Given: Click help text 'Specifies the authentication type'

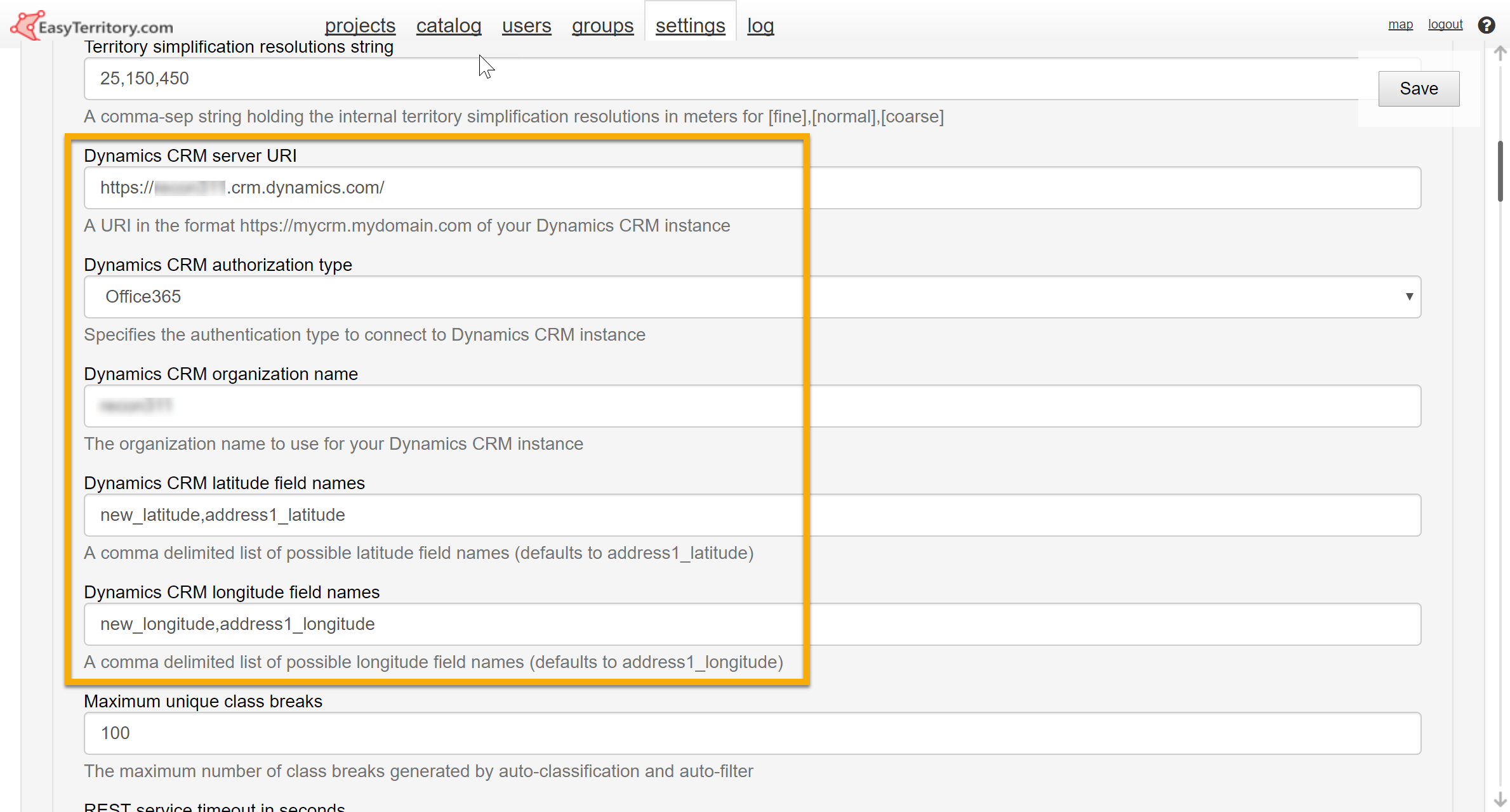Looking at the screenshot, I should 364,335.
